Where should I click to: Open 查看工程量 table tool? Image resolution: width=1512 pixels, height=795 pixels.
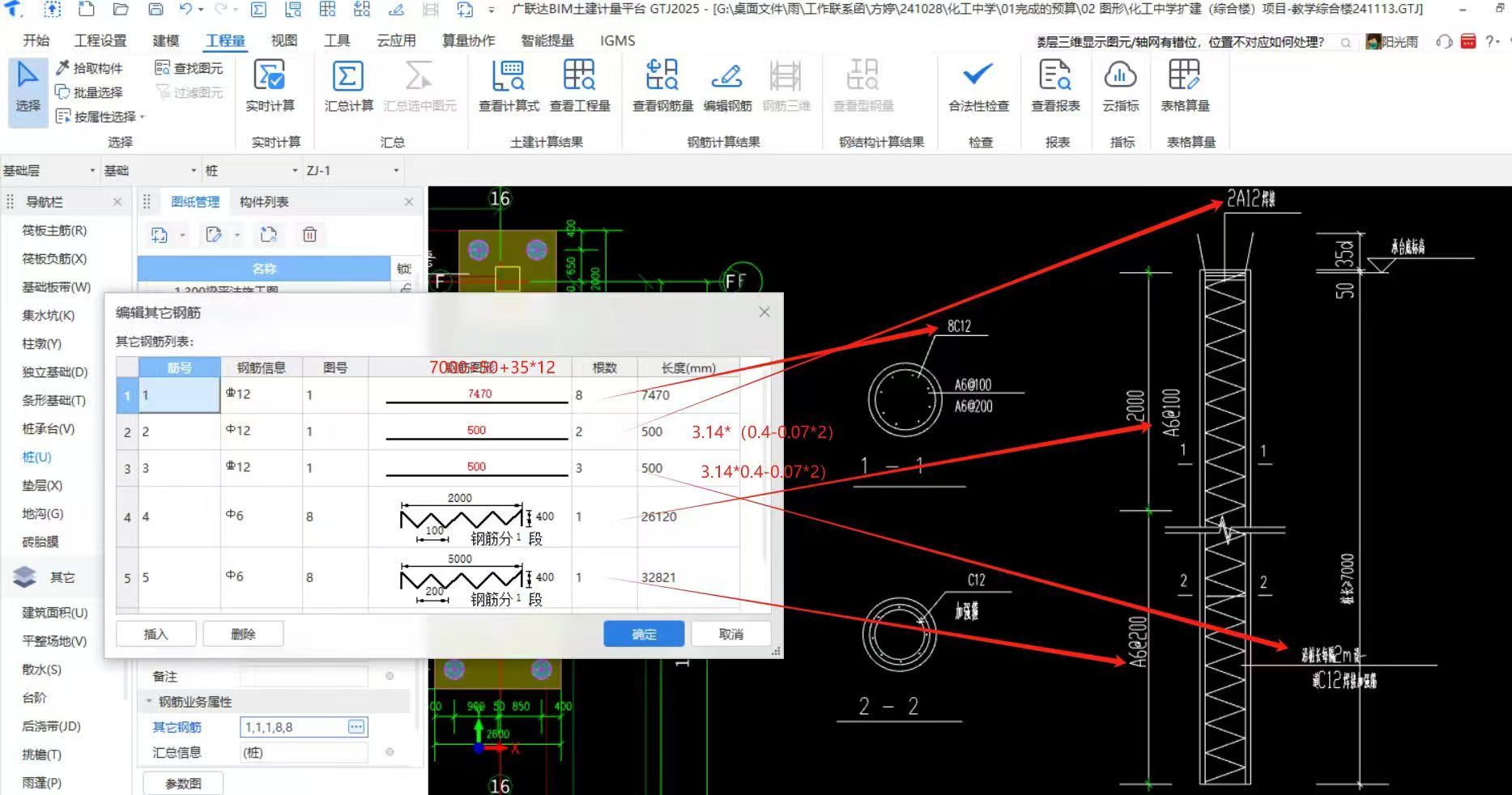[x=580, y=86]
